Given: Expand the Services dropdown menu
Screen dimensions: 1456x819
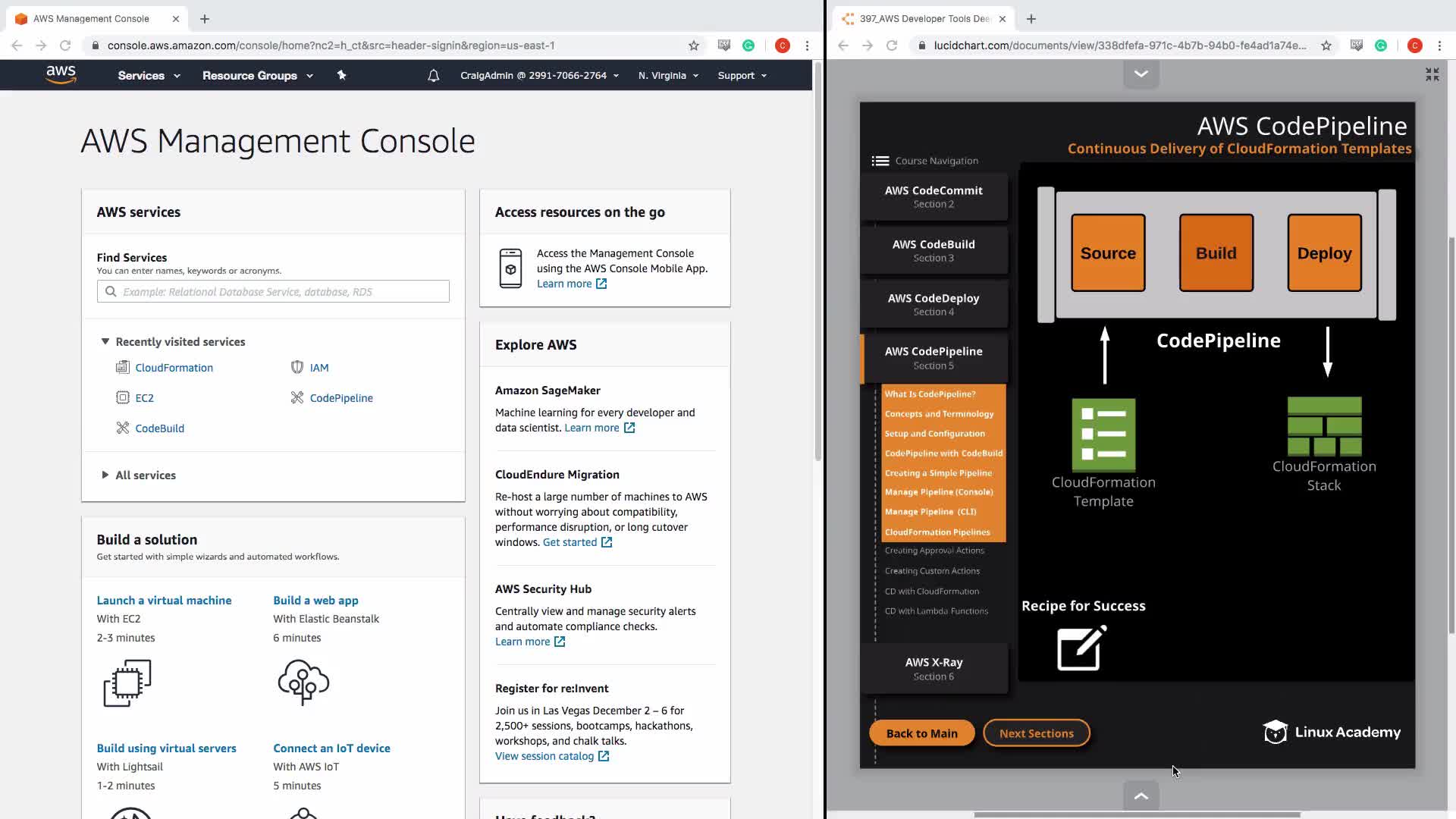Looking at the screenshot, I should pyautogui.click(x=149, y=75).
